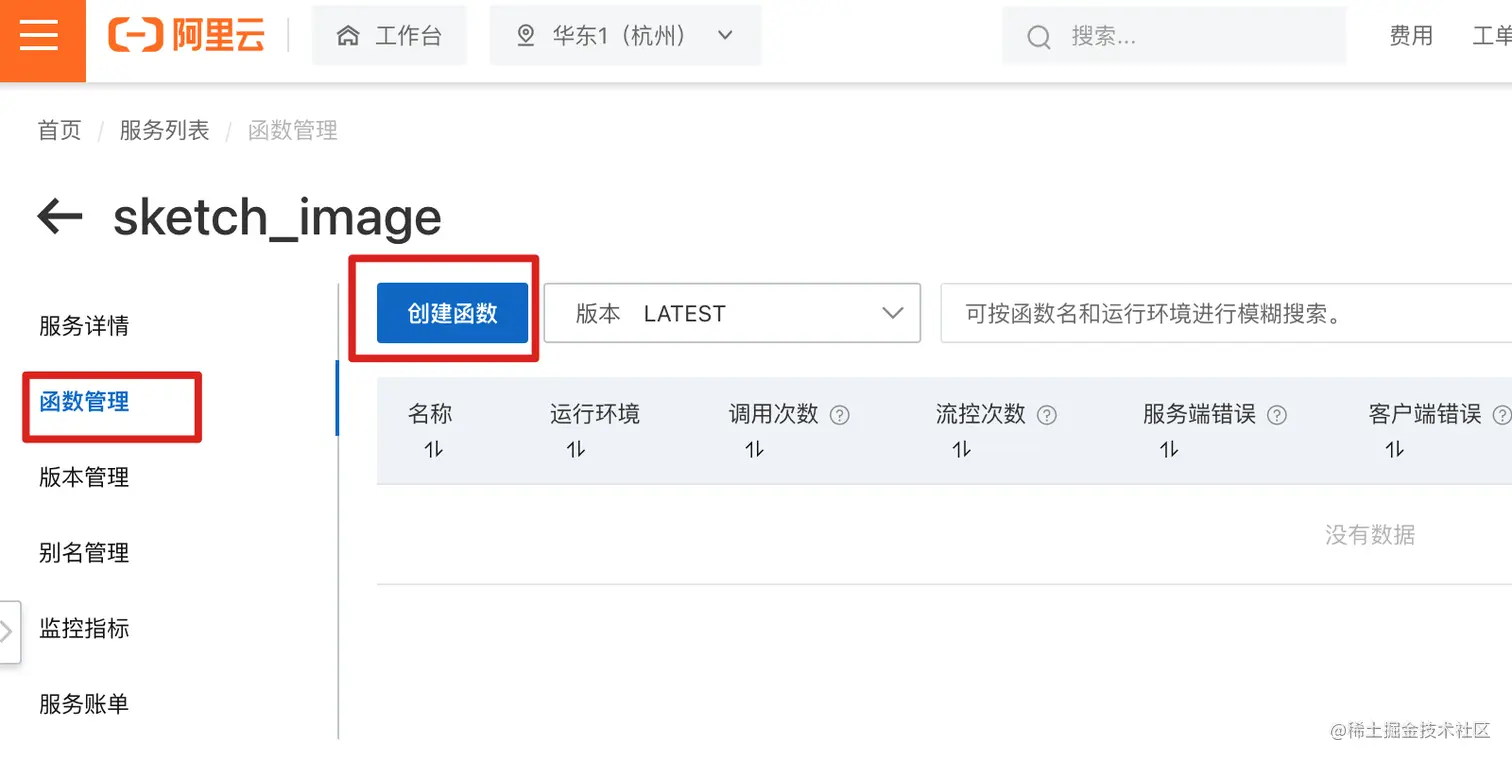Open the orange hamburger main menu

pos(41,38)
